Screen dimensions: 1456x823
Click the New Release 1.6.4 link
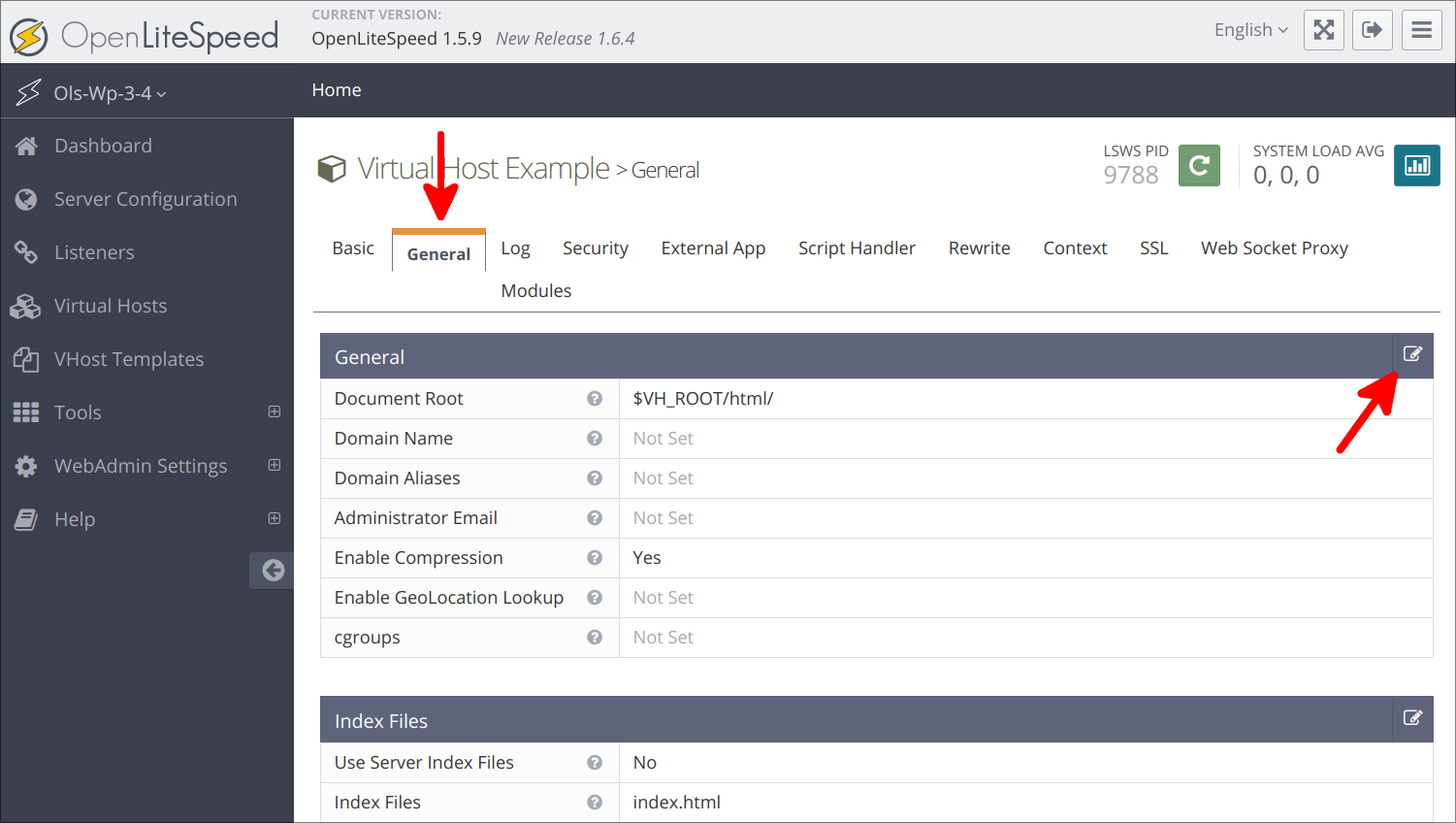[566, 39]
